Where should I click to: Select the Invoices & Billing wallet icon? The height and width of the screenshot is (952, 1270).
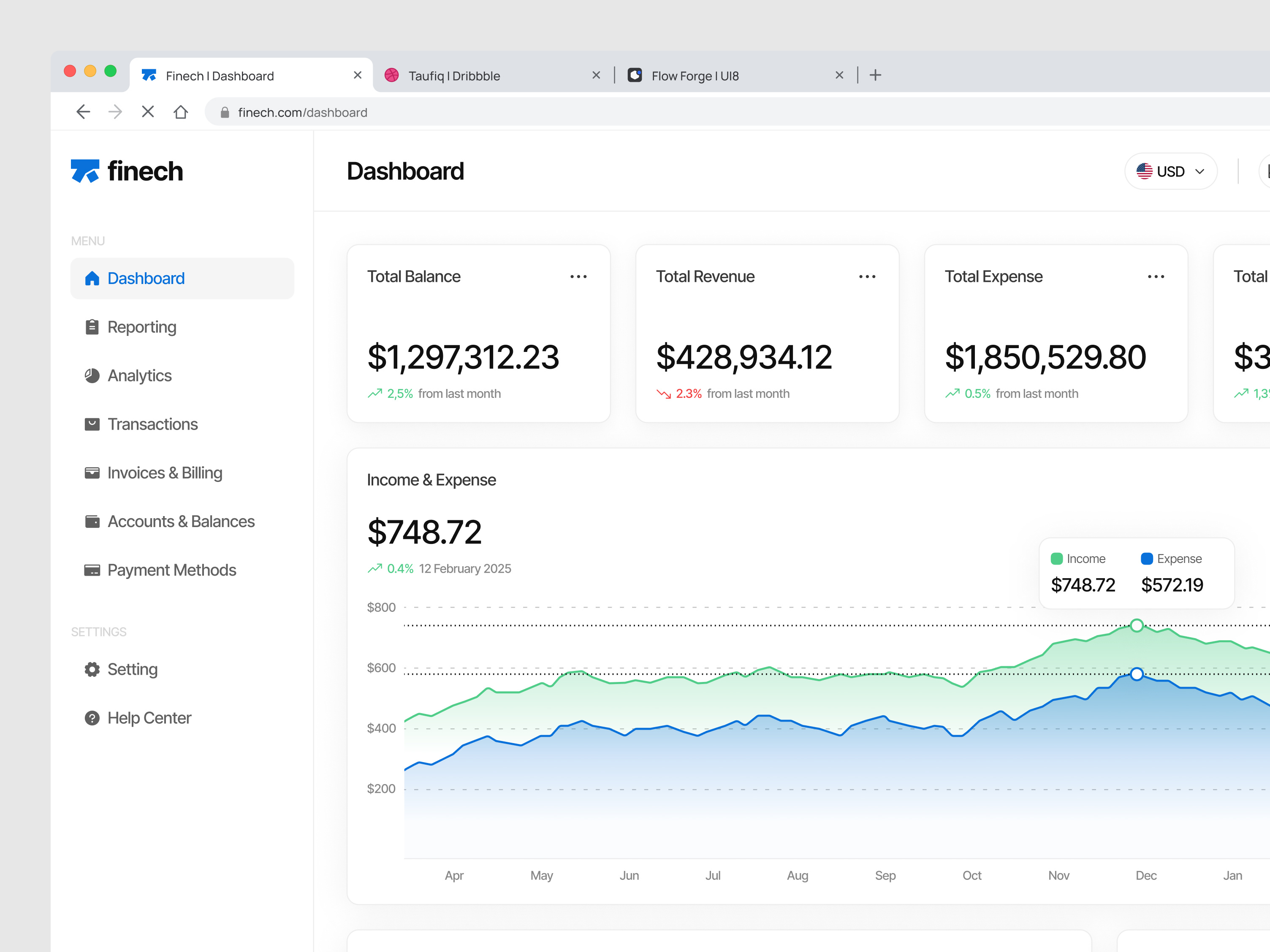pos(92,472)
